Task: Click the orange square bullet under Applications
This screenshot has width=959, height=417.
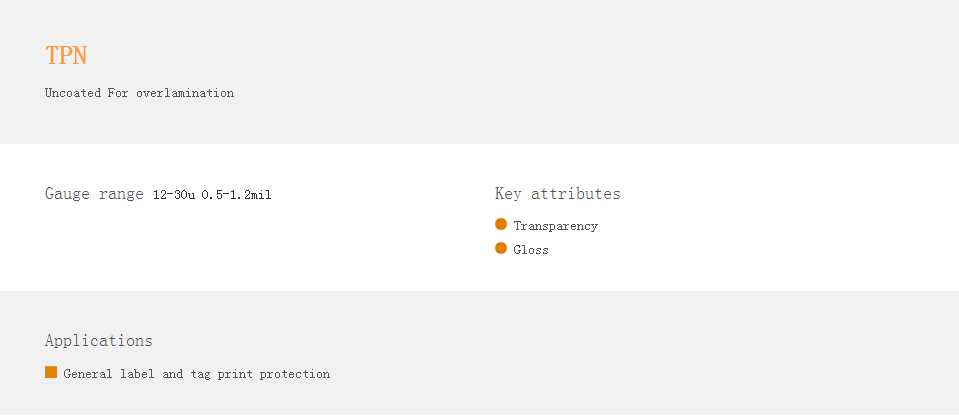Action: 51,372
